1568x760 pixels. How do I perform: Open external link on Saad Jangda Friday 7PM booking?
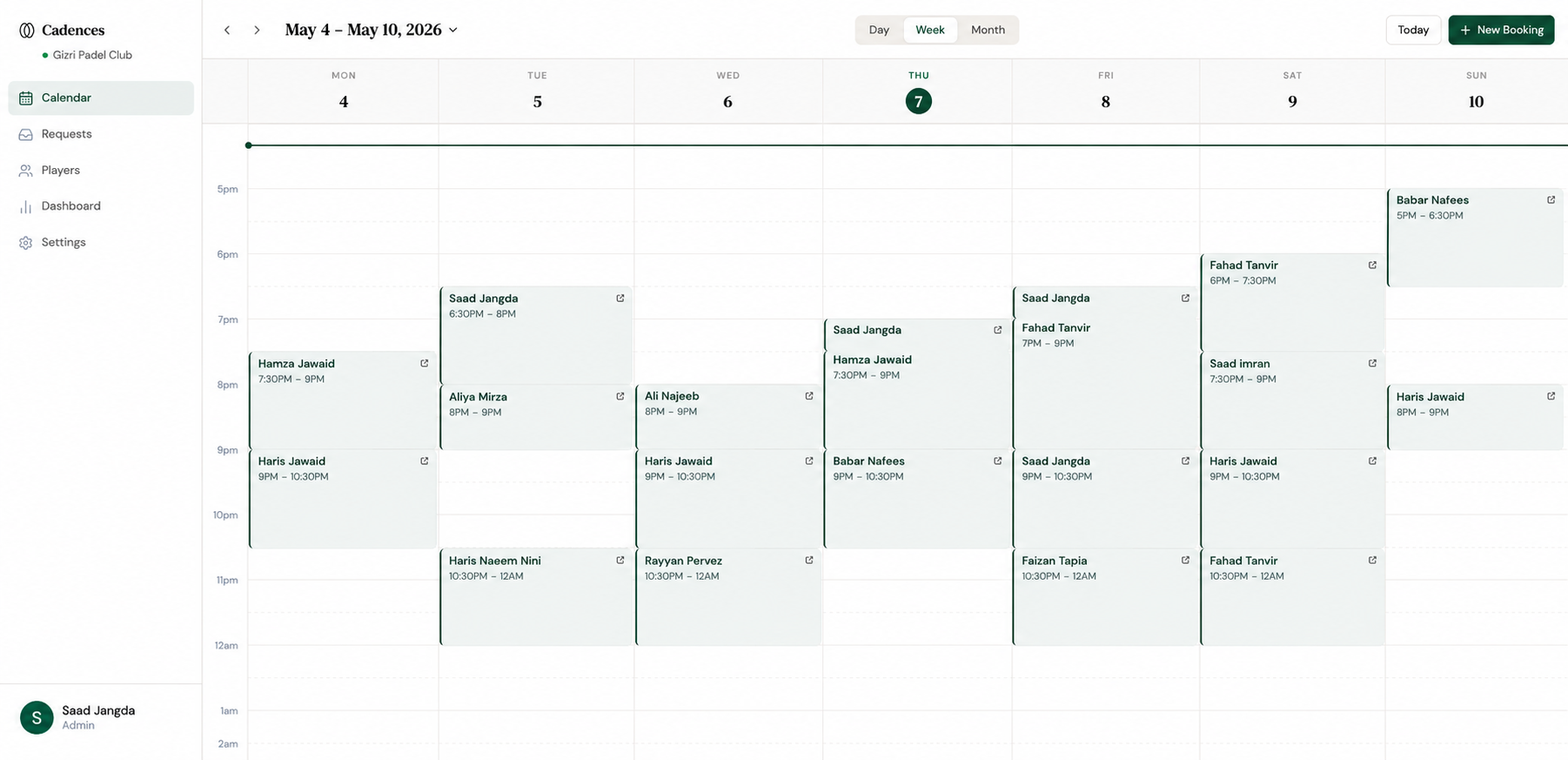point(1185,299)
